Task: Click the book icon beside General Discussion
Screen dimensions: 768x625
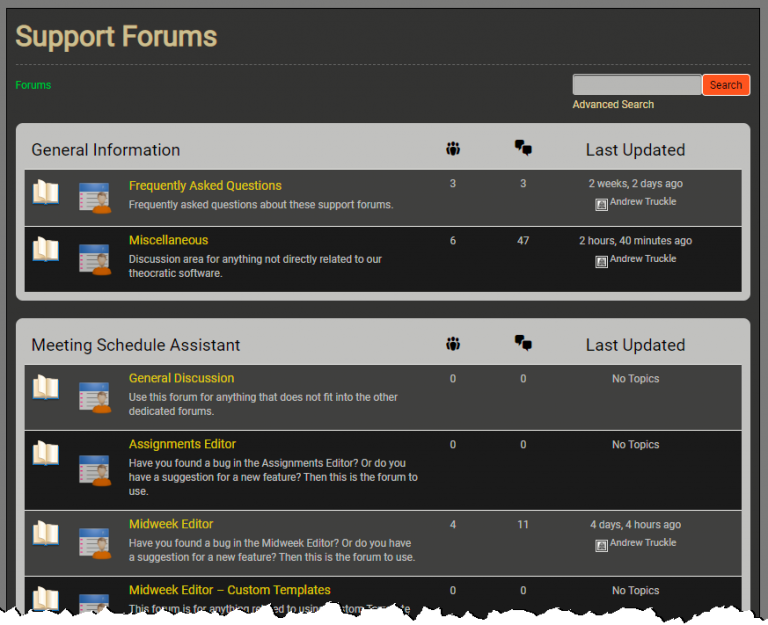Action: 46,387
